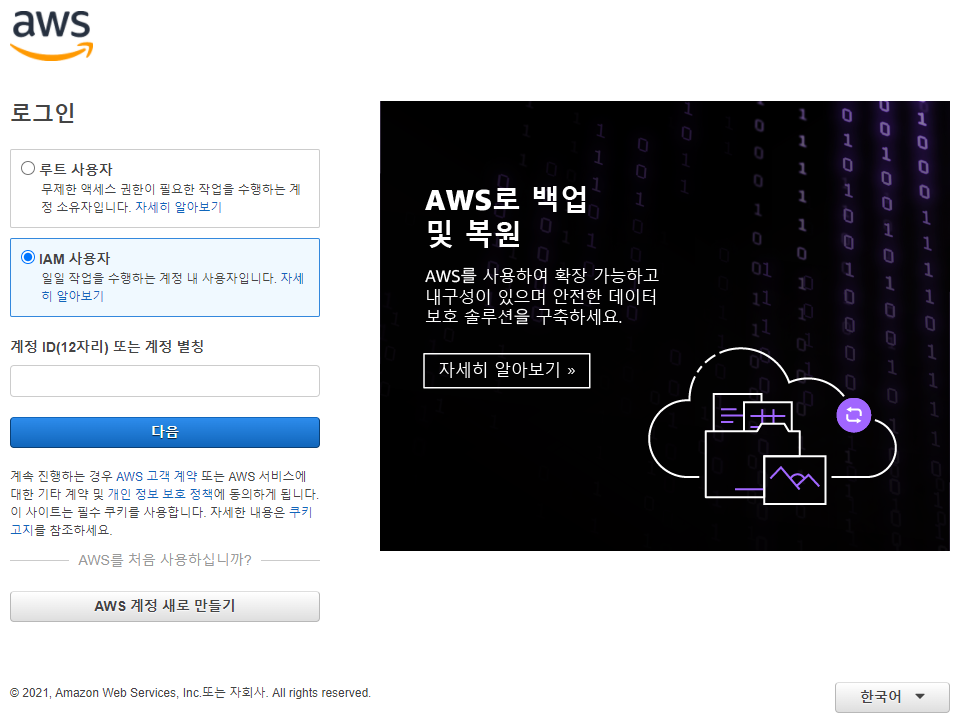This screenshot has height=723, width=961.
Task: Click the banner title AWS로 백업 및 복원
Action: click(506, 216)
